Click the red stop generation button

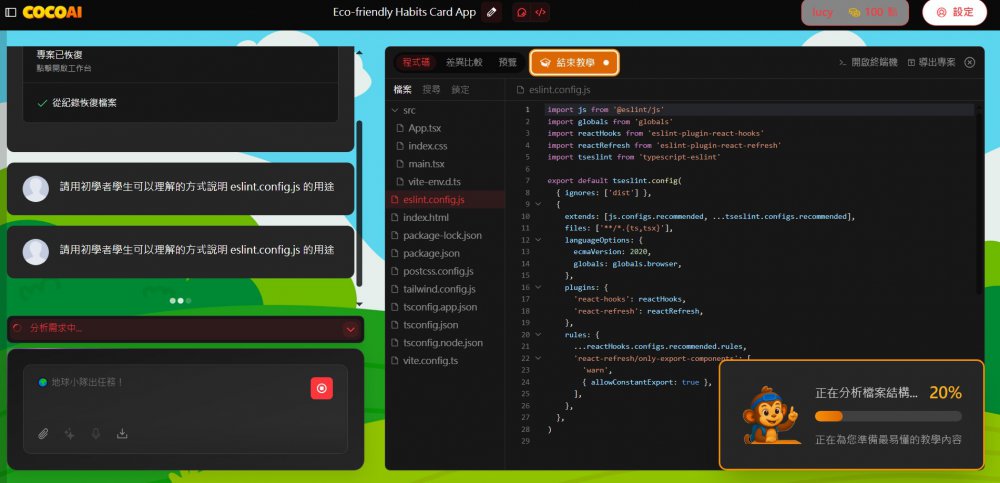pyautogui.click(x=321, y=388)
